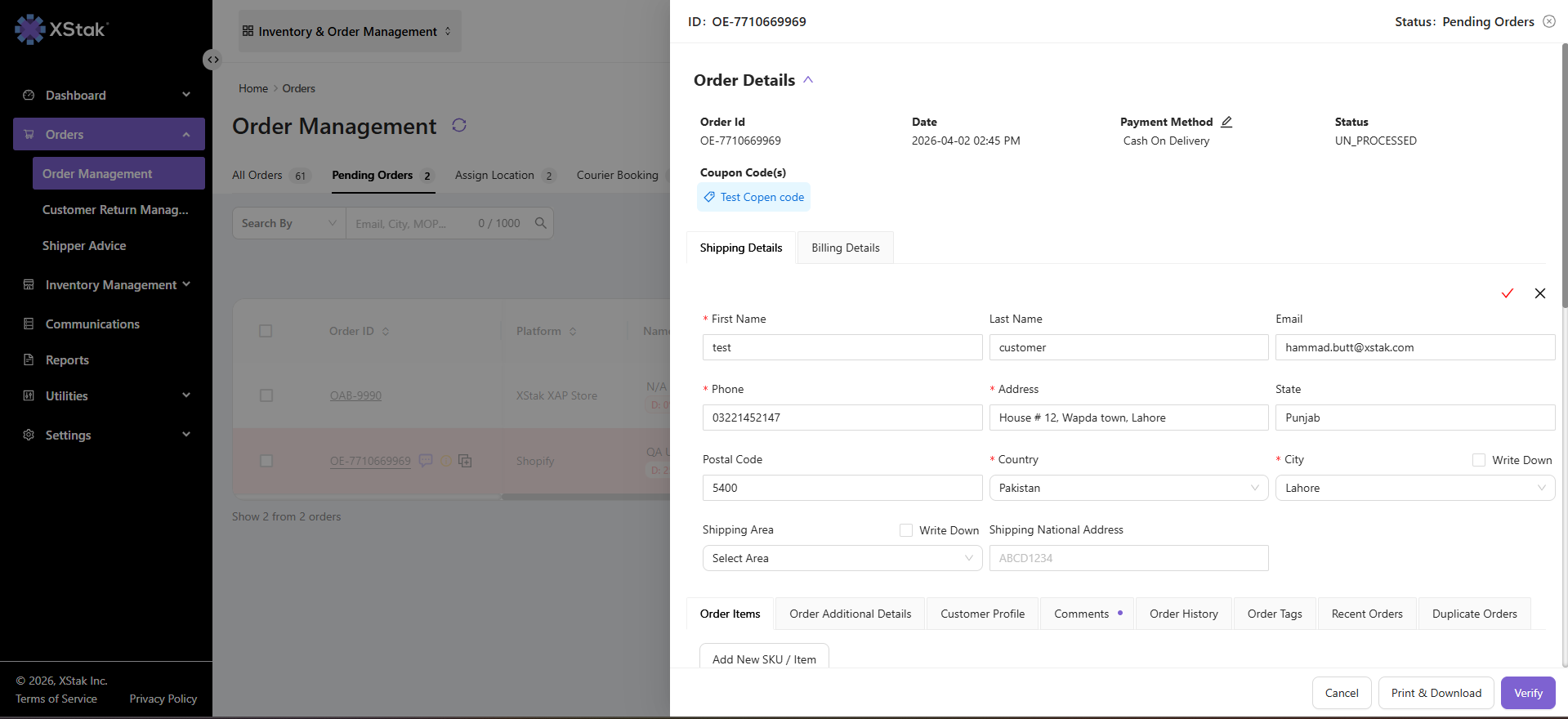This screenshot has width=1568, height=719.
Task: Click the edit pencil next to Payment Method
Action: click(1226, 122)
